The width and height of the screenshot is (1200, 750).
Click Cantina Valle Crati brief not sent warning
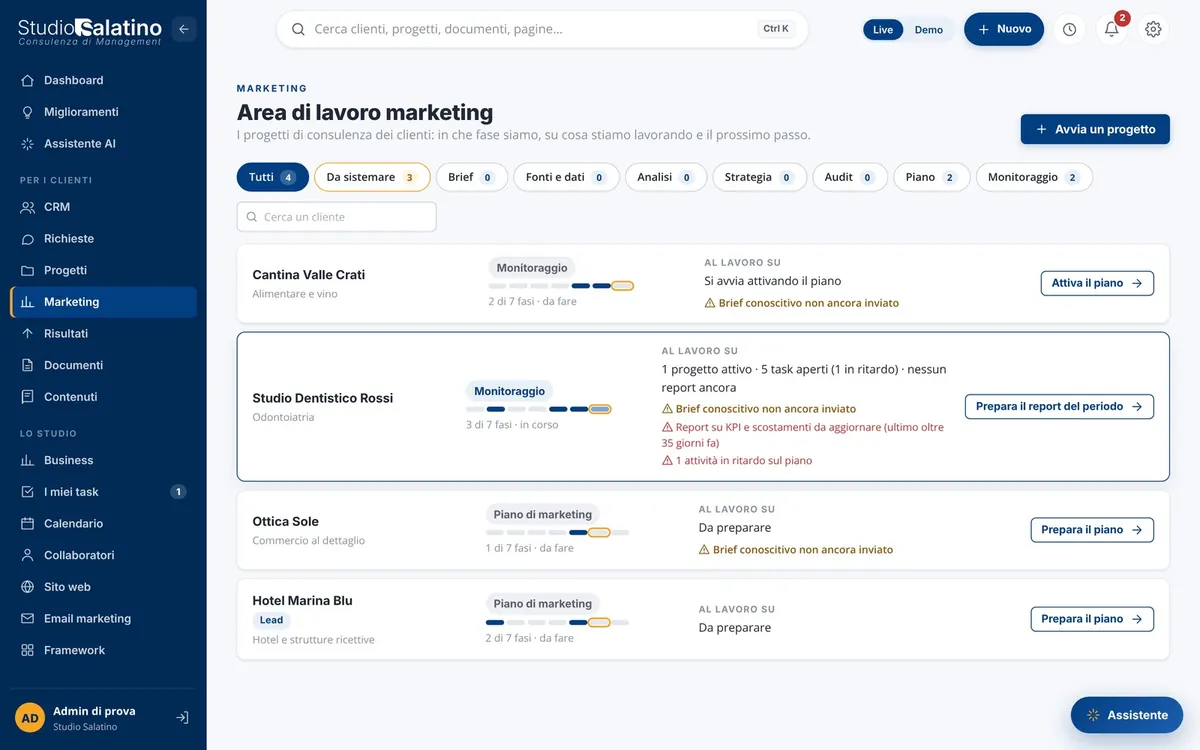801,303
